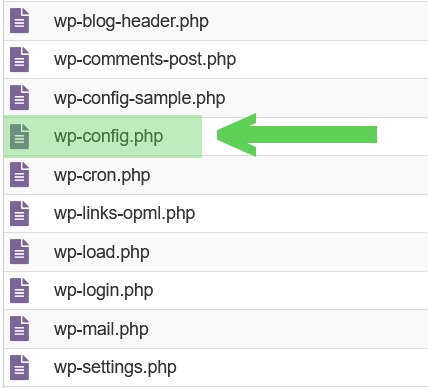Screen dimensions: 428x388
Task: Open the wp-login.php file name
Action: tap(104, 291)
